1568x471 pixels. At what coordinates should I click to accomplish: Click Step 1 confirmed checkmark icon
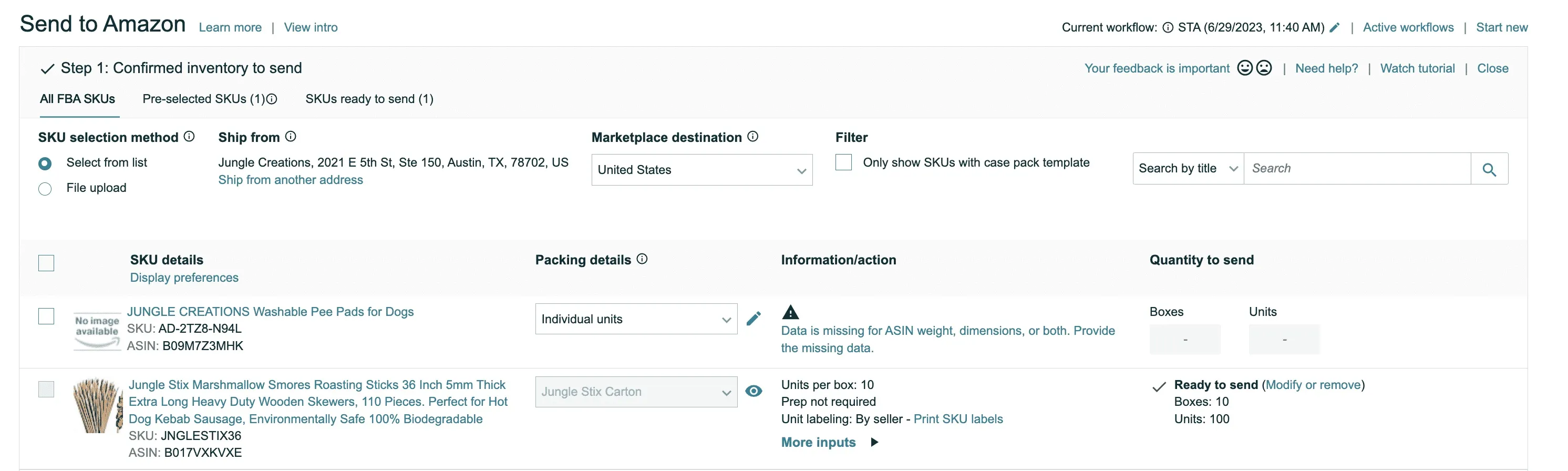[x=47, y=69]
